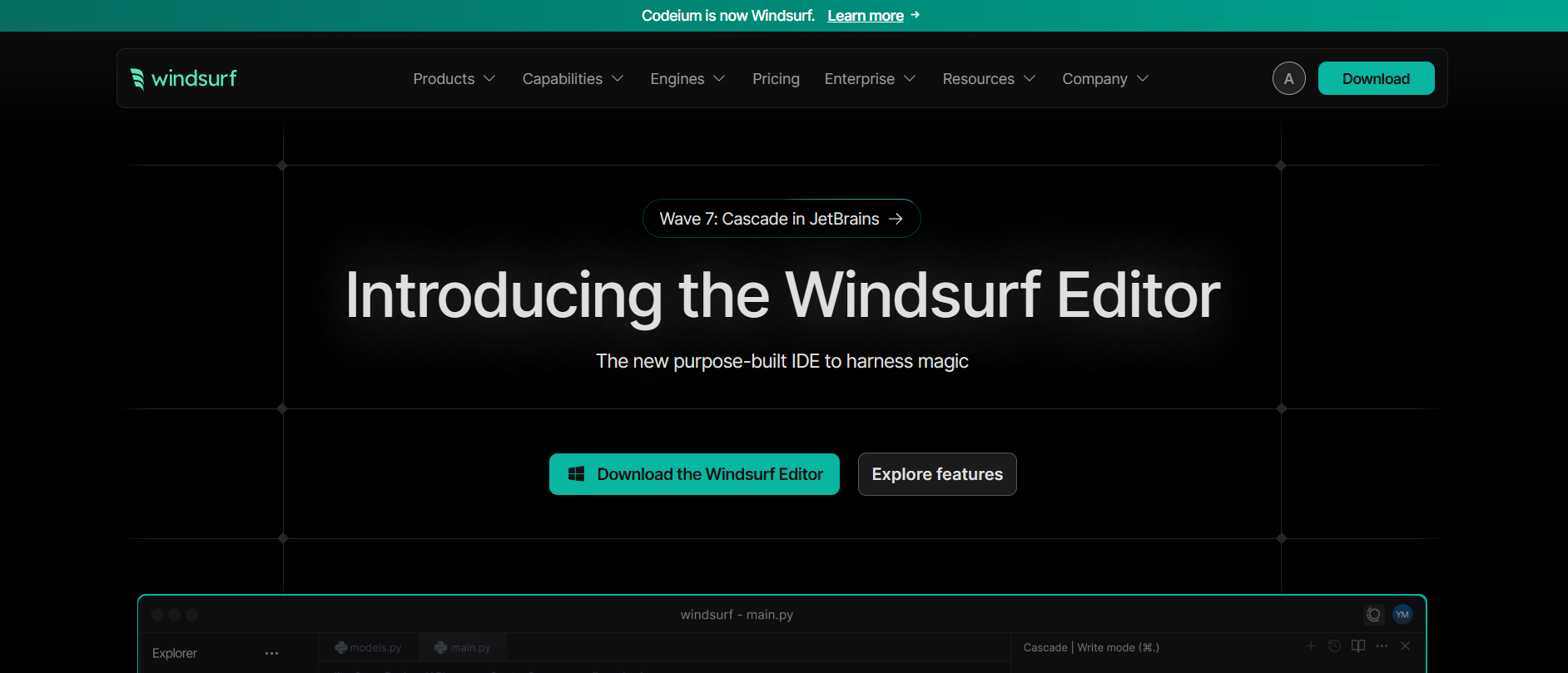Switch to the main.py editor tab
This screenshot has width=1568, height=673.
(463, 647)
